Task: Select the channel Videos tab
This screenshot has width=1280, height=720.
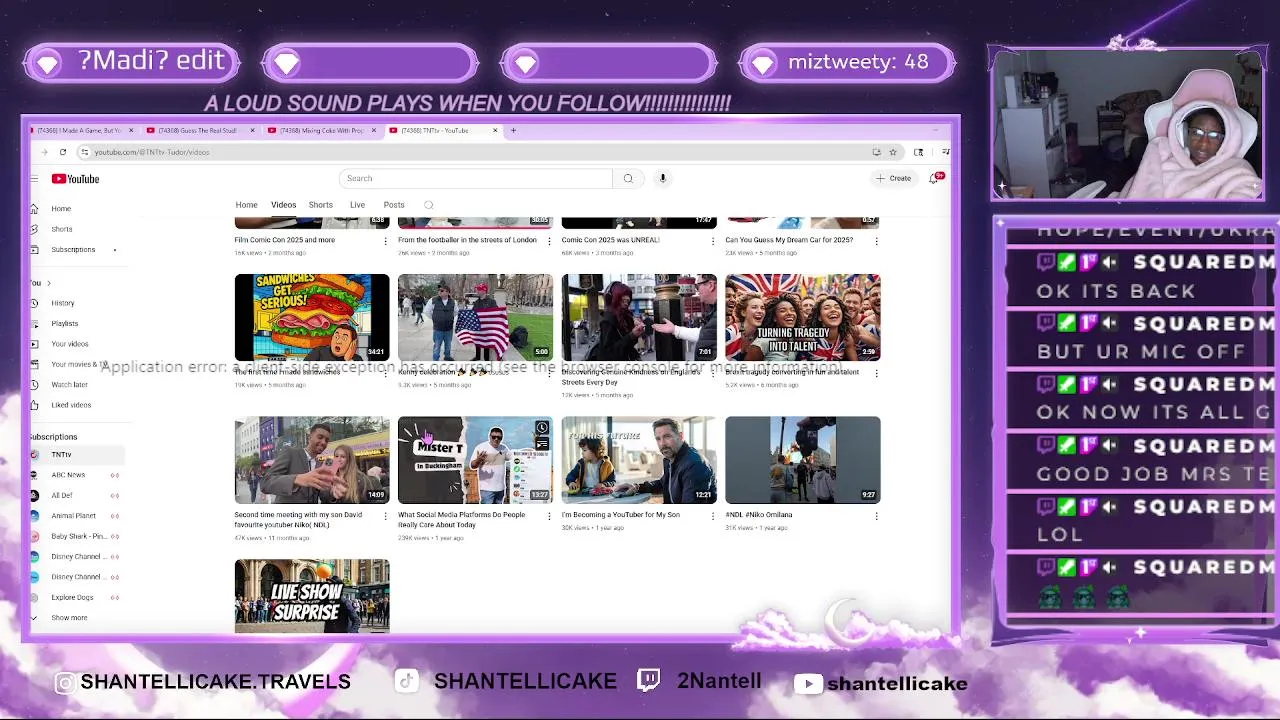Action: (283, 205)
